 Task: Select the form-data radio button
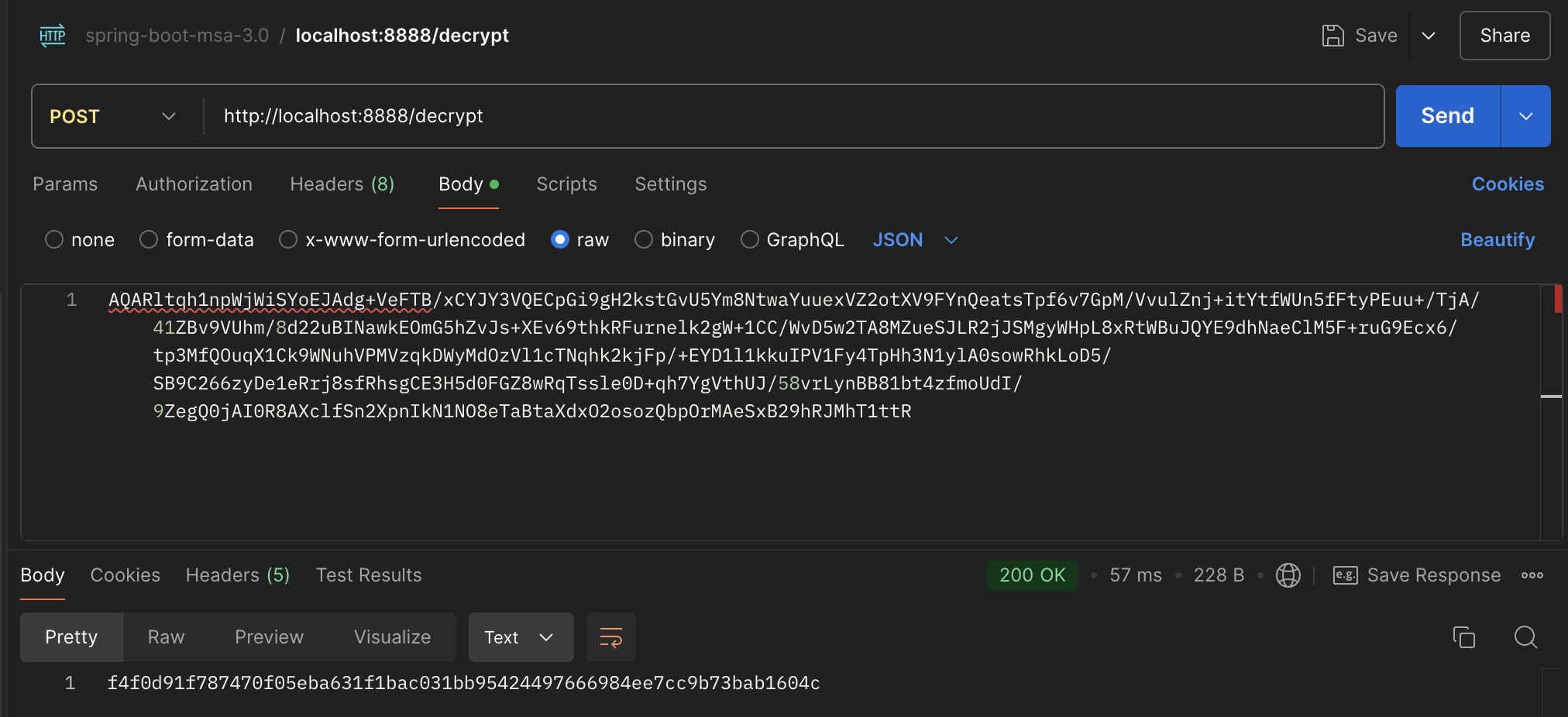[149, 240]
